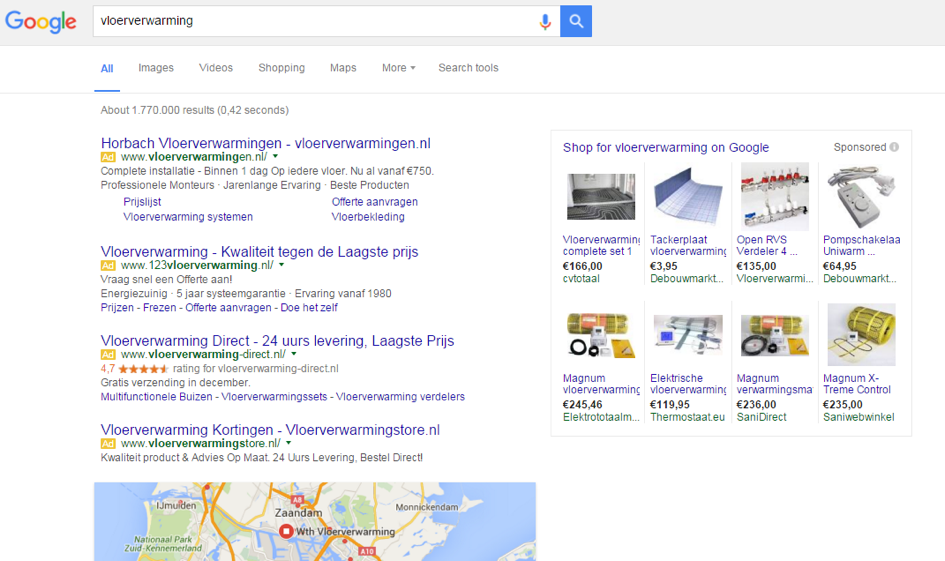Click Magnum X-Treme Control product image
Screen dimensions: 945x561
point(861,335)
